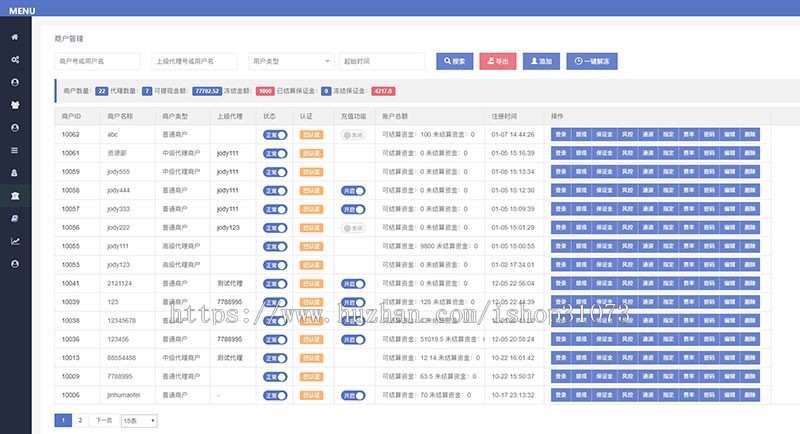Image resolution: width=800 pixels, height=434 pixels.
Task: Toggle 状态 switch for merchant 10062
Action: point(275,134)
